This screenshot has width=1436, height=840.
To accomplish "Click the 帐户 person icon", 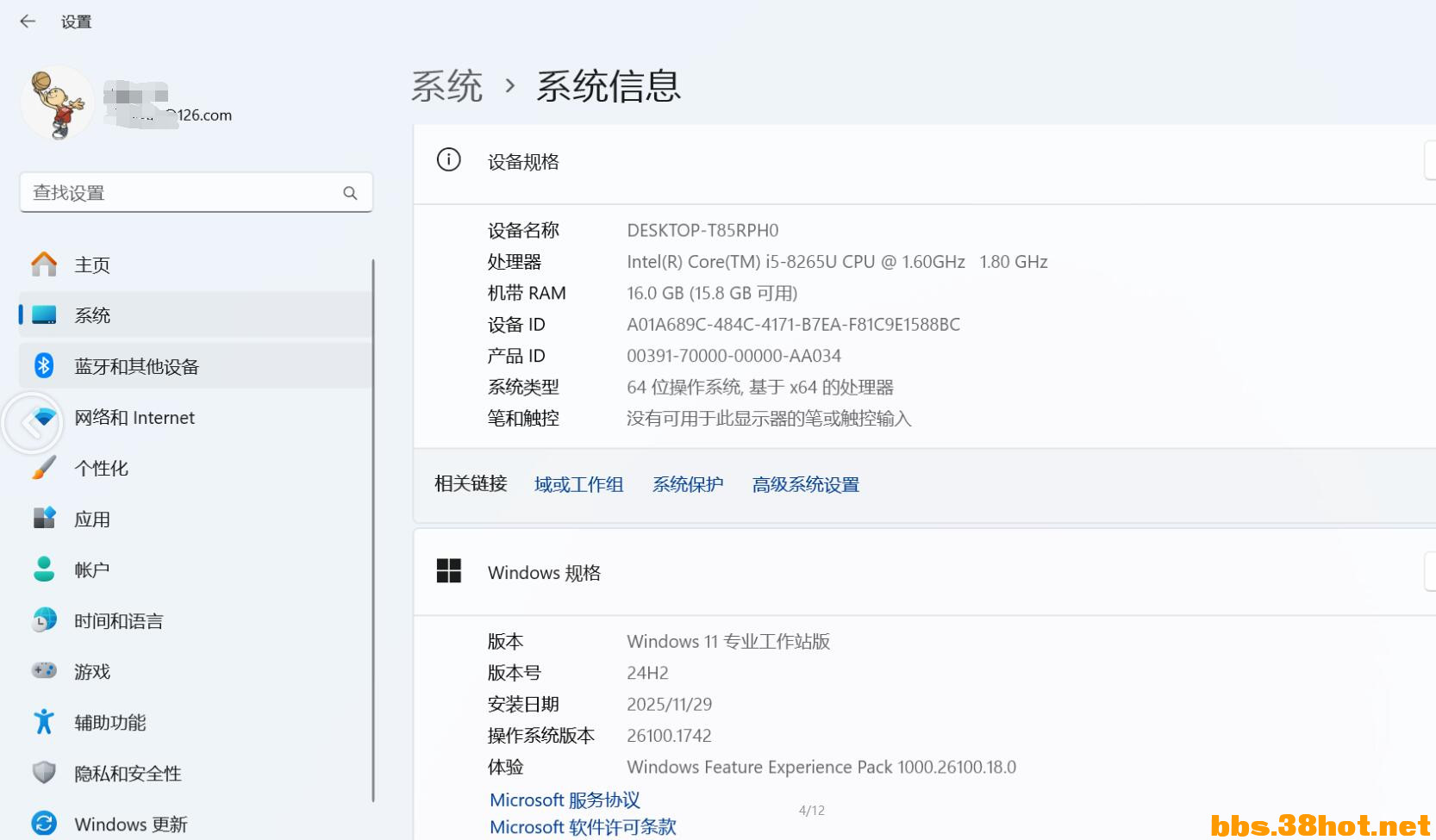I will click(44, 569).
